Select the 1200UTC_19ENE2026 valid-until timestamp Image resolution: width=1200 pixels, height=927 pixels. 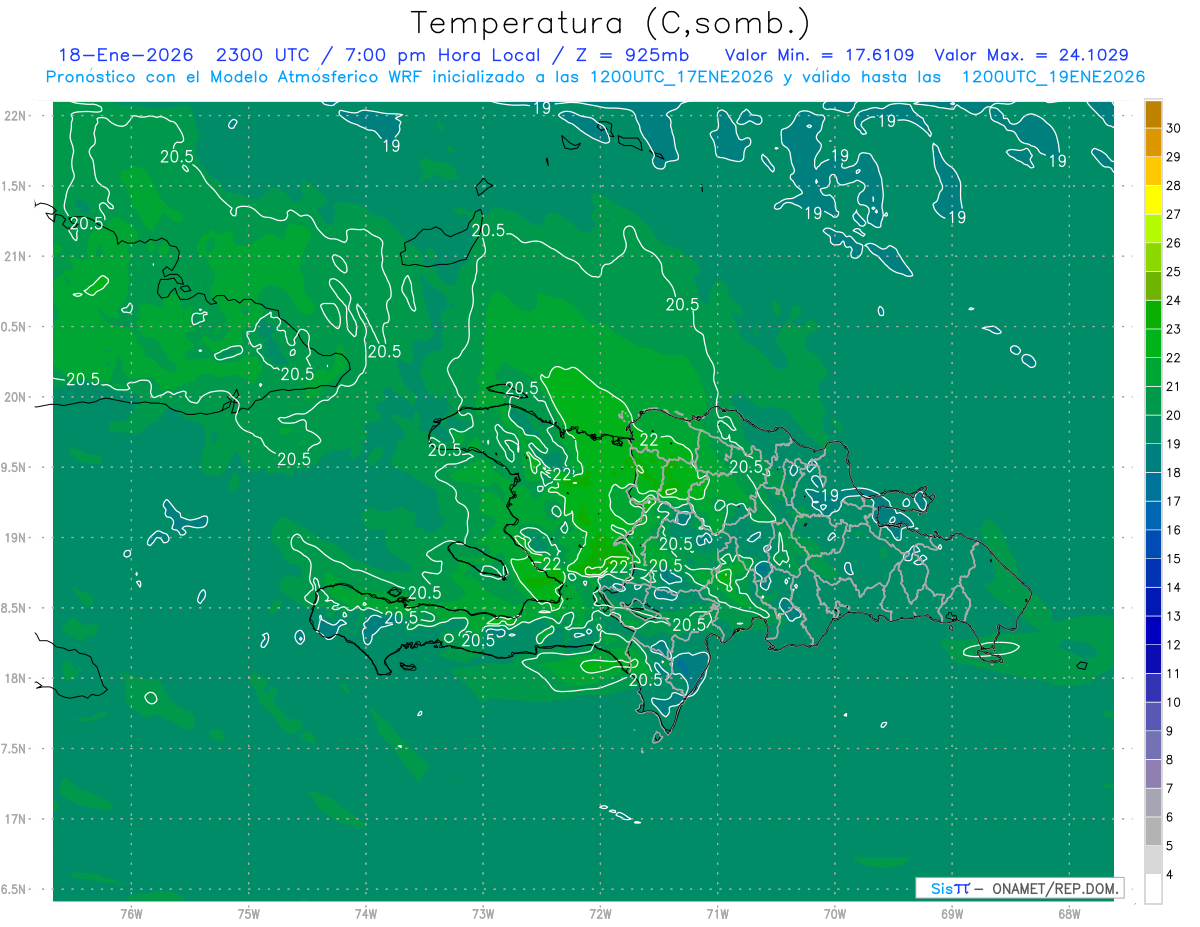(x=1053, y=77)
